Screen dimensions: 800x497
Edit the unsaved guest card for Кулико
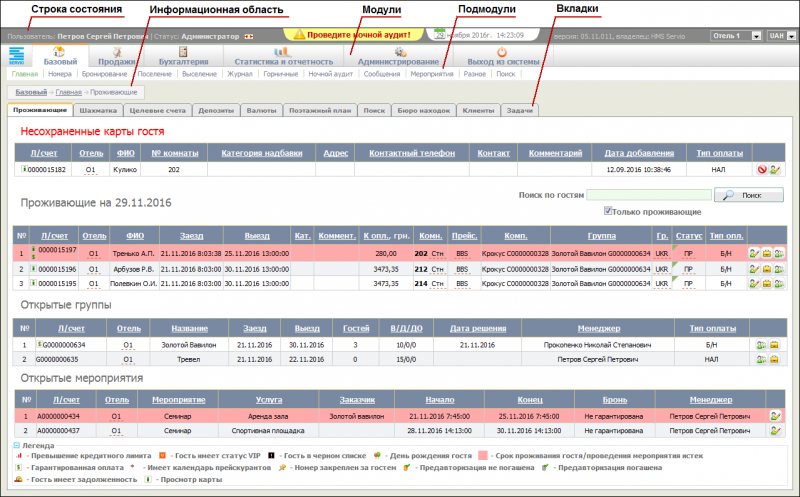(775, 171)
